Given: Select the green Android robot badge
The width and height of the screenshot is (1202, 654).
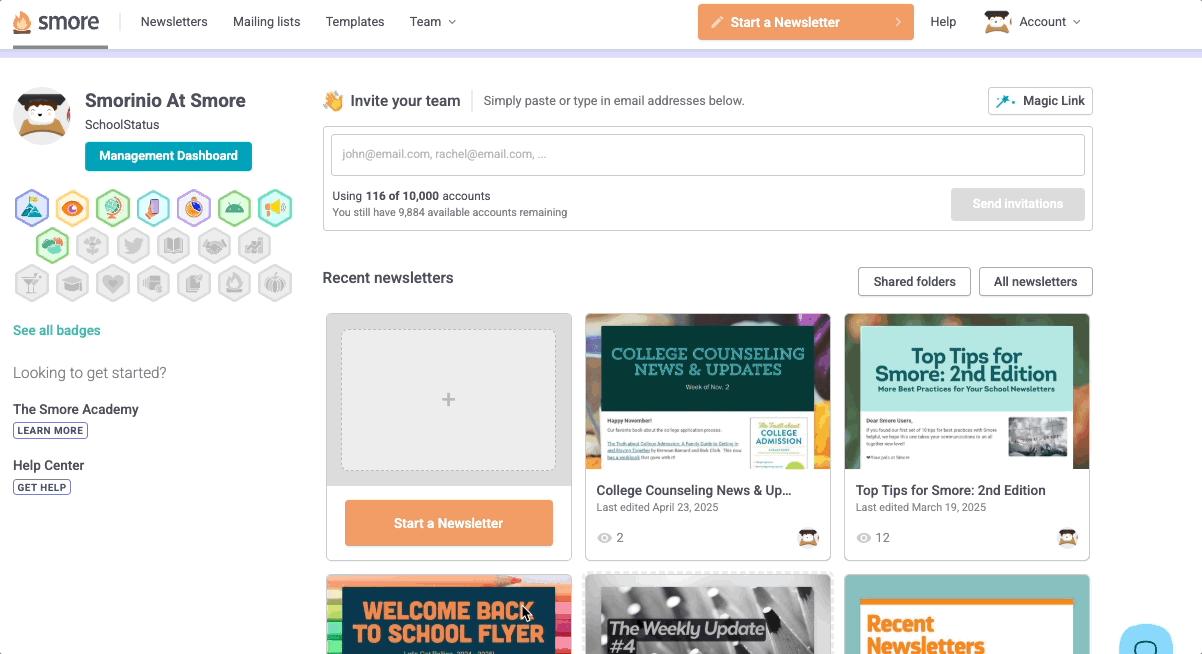Looking at the screenshot, I should 234,208.
